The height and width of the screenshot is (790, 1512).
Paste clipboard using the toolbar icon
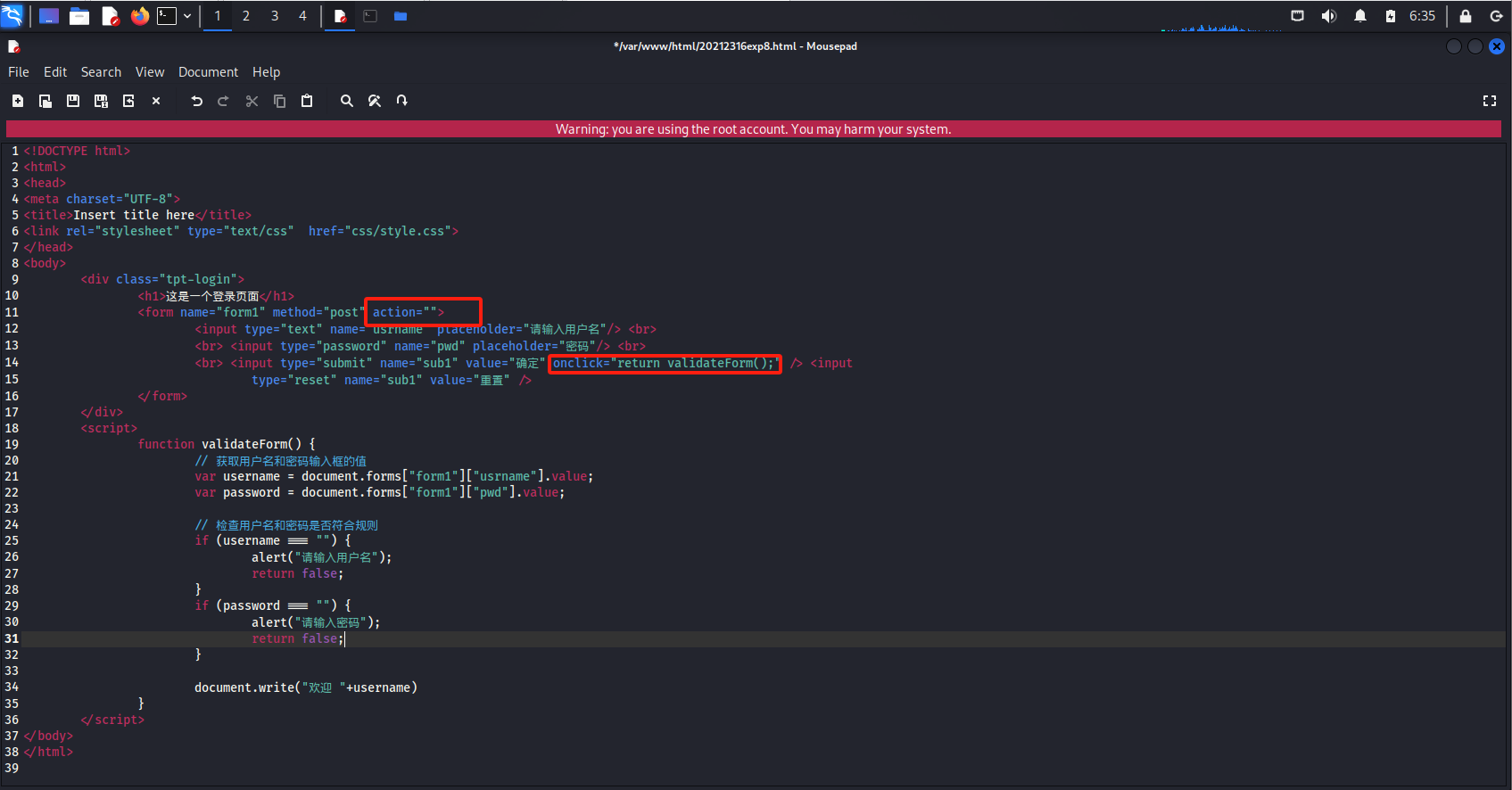click(x=307, y=101)
